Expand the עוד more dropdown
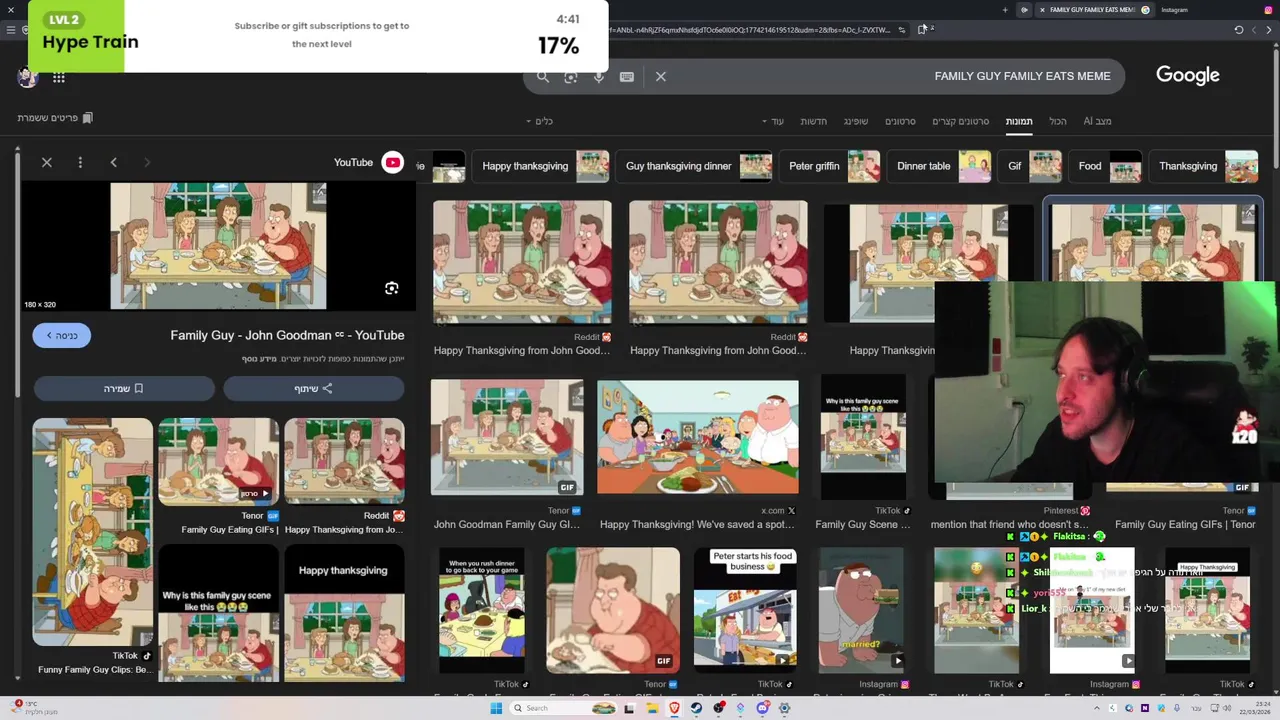Image resolution: width=1280 pixels, height=720 pixels. coord(774,121)
